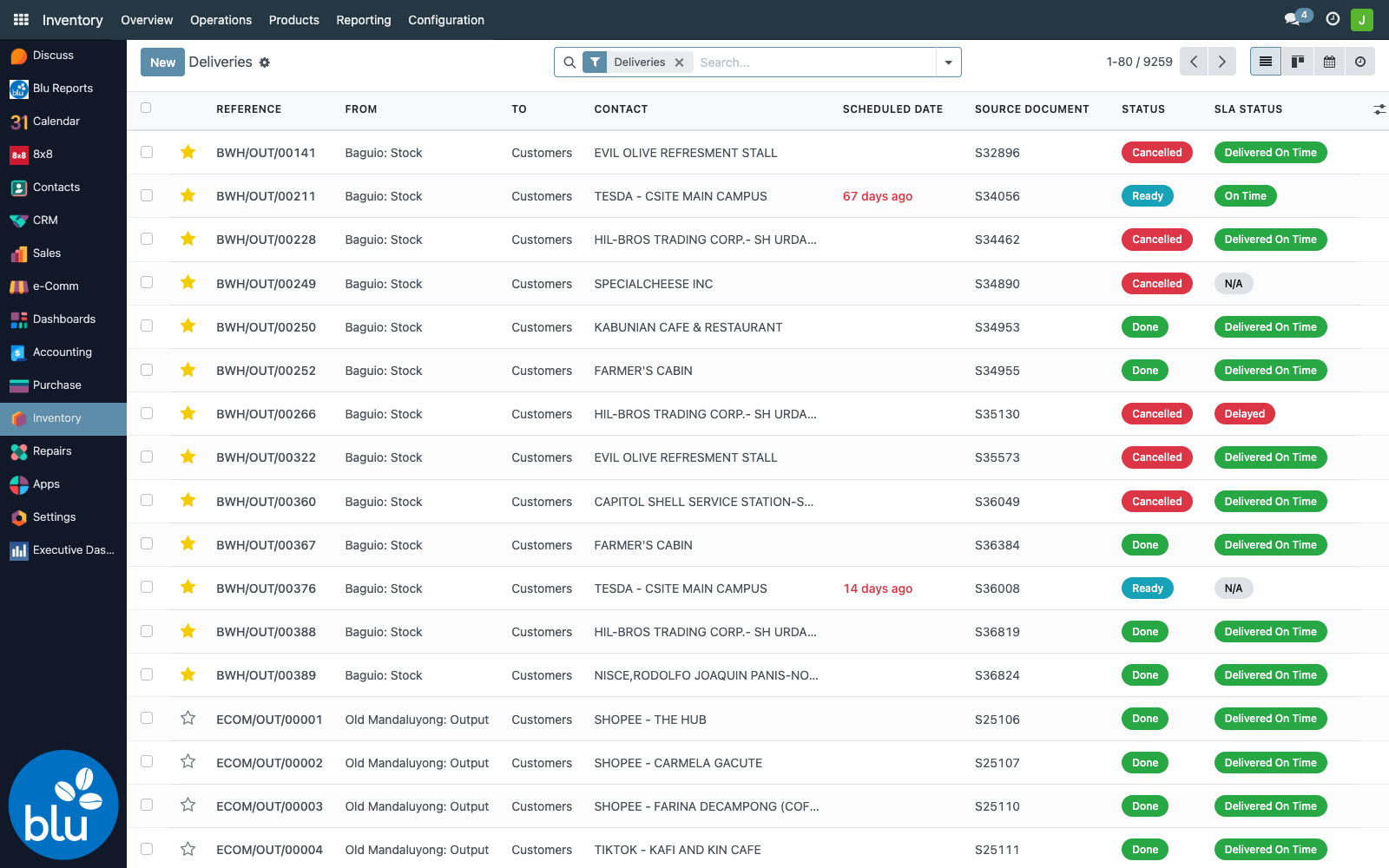Switch to calendar view
Image resolution: width=1389 pixels, height=868 pixels.
coord(1329,62)
